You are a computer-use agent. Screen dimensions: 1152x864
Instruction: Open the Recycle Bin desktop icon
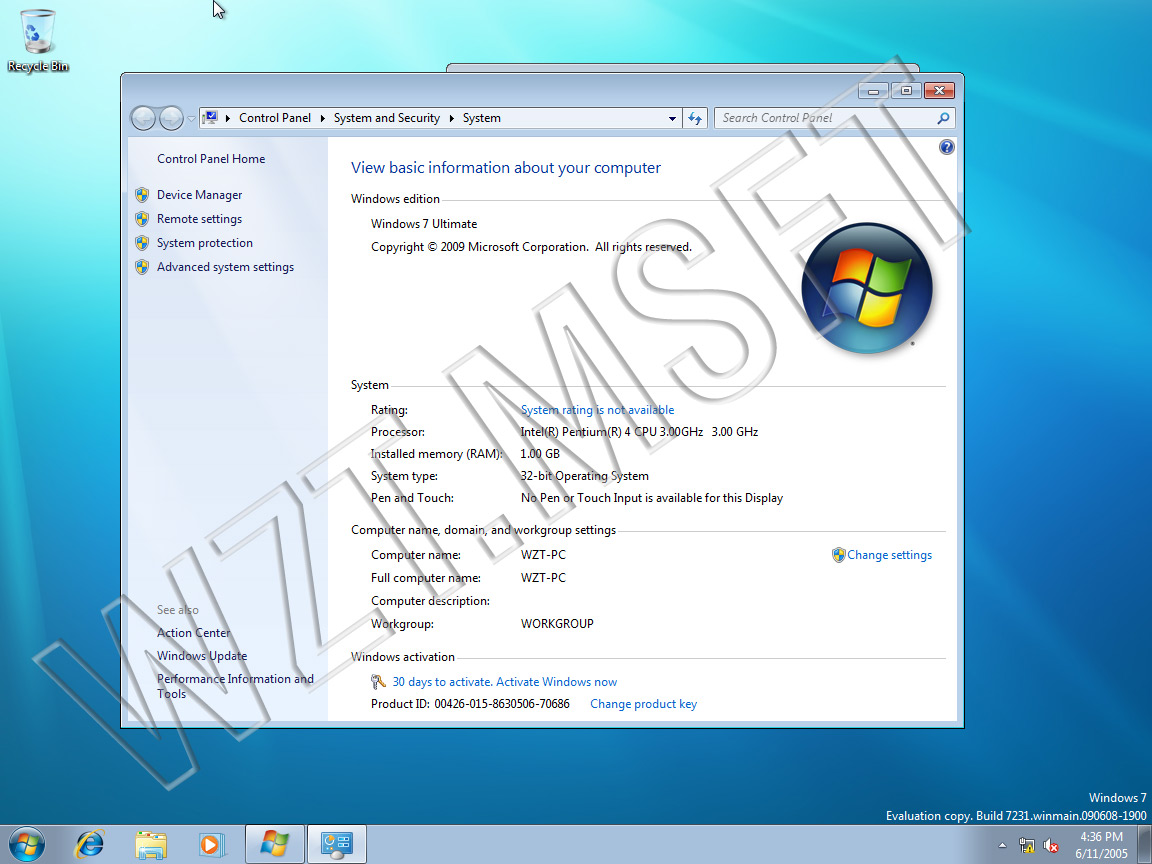(x=37, y=40)
